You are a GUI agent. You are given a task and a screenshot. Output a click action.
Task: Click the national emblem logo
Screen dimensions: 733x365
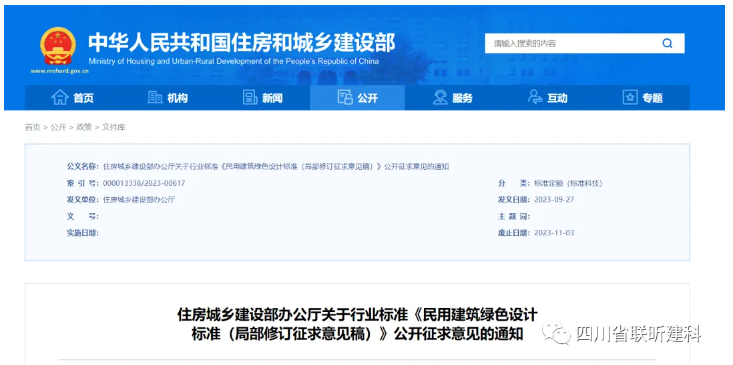point(58,46)
